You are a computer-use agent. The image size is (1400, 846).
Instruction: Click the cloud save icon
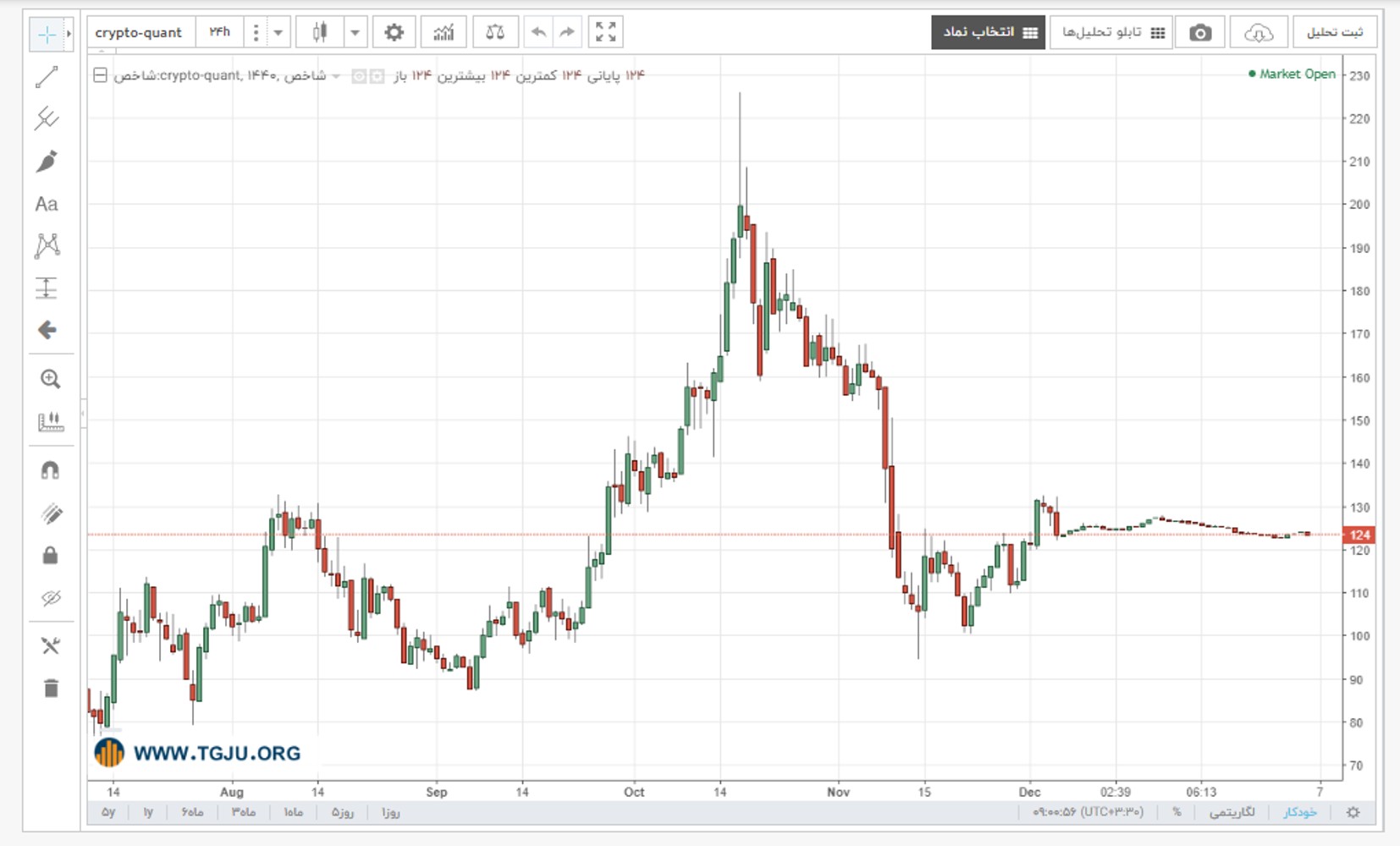click(1259, 32)
